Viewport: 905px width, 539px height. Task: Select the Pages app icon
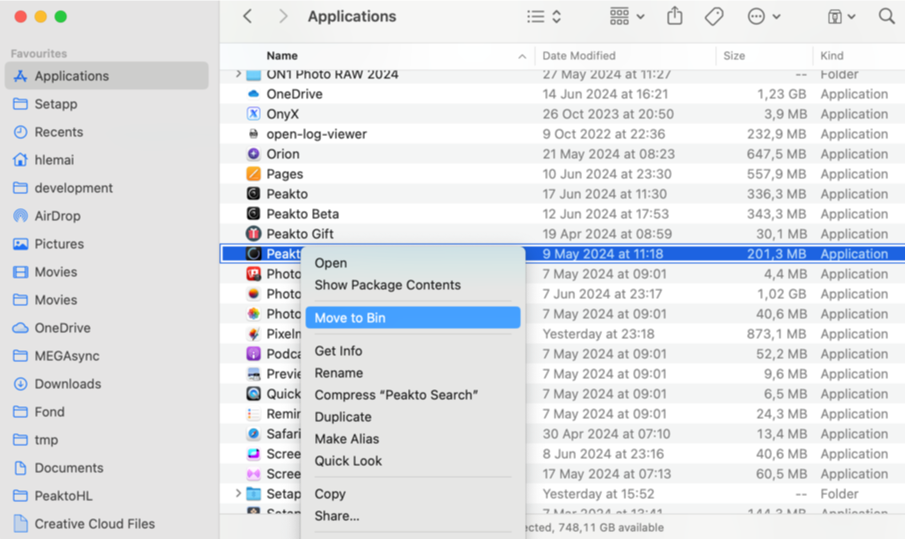[x=253, y=174]
